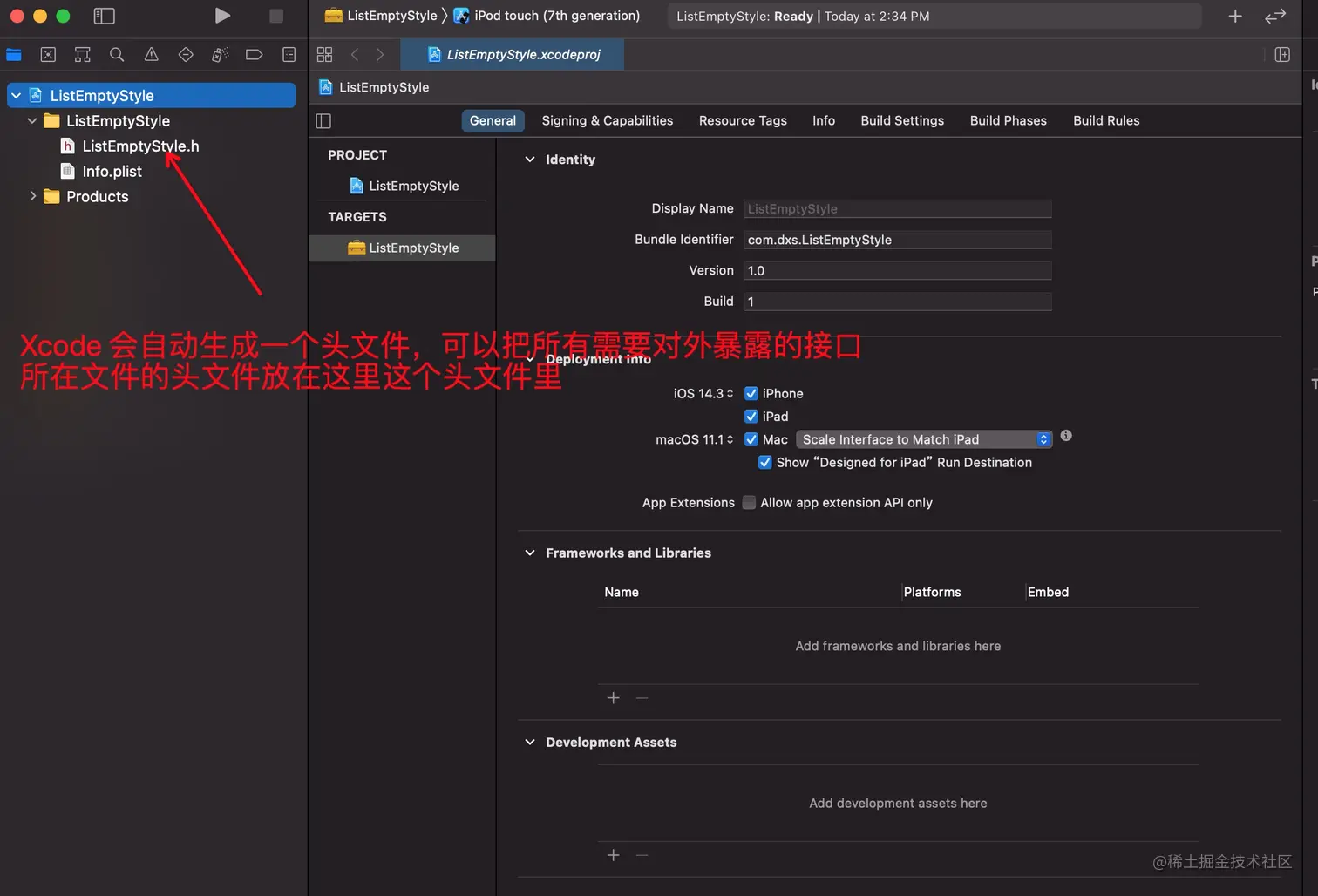Collapse the ListEmptyStyle folder group

click(32, 121)
